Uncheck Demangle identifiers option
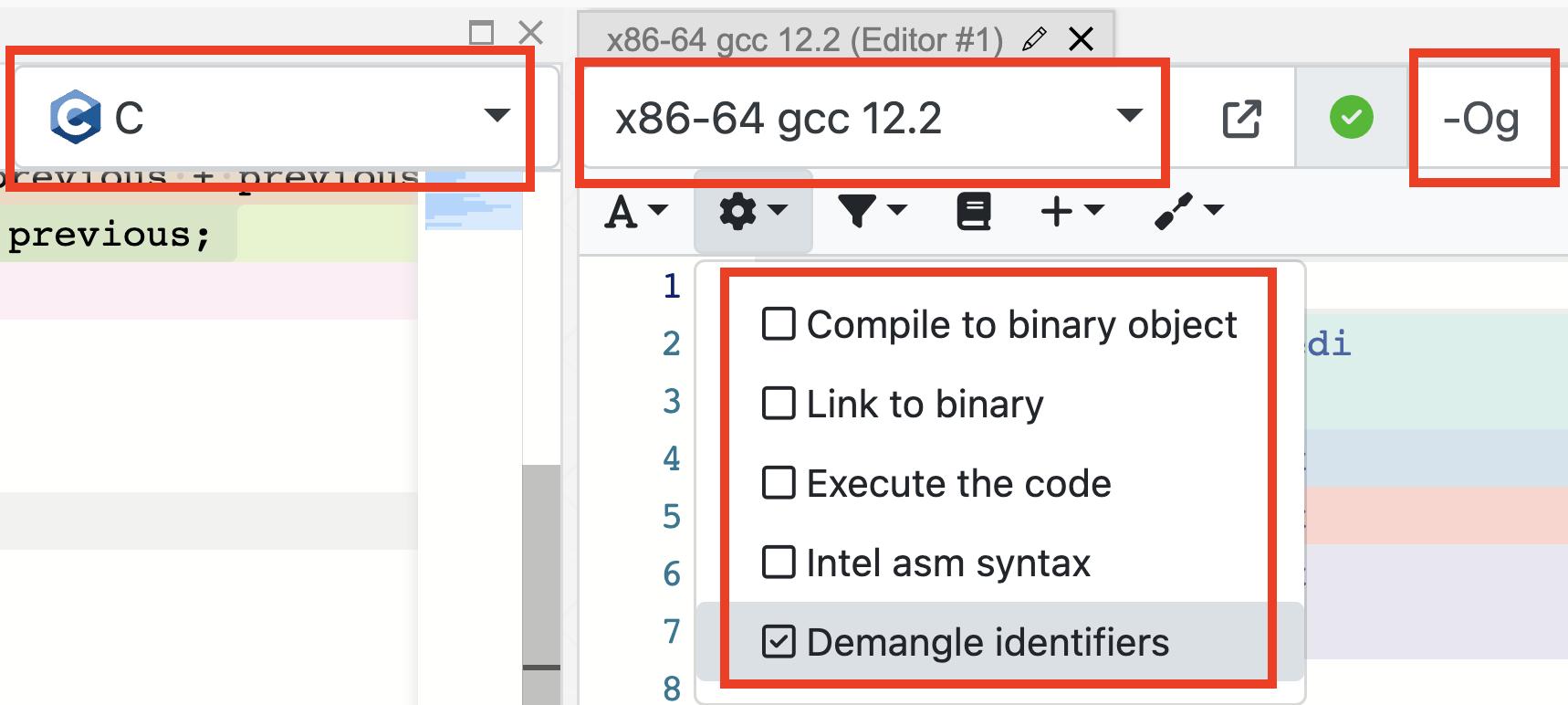The image size is (1568, 705). pos(779,642)
